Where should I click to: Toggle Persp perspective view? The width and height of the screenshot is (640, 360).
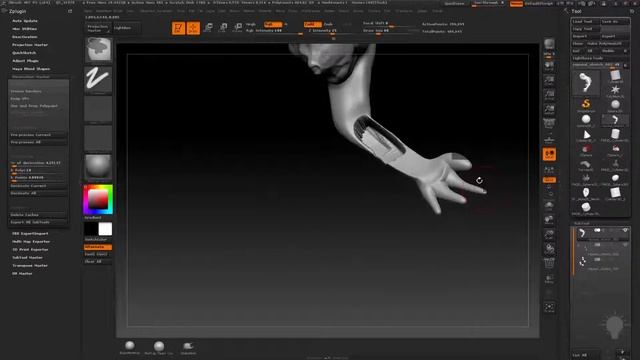pyautogui.click(x=549, y=124)
